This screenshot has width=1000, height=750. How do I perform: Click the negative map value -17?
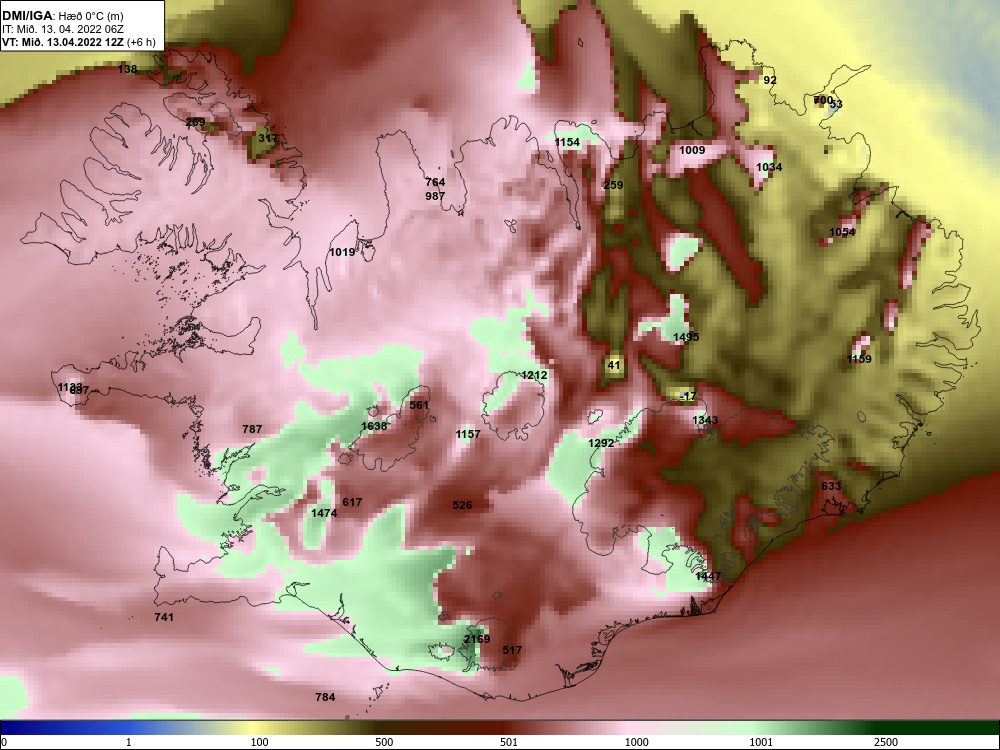click(688, 396)
